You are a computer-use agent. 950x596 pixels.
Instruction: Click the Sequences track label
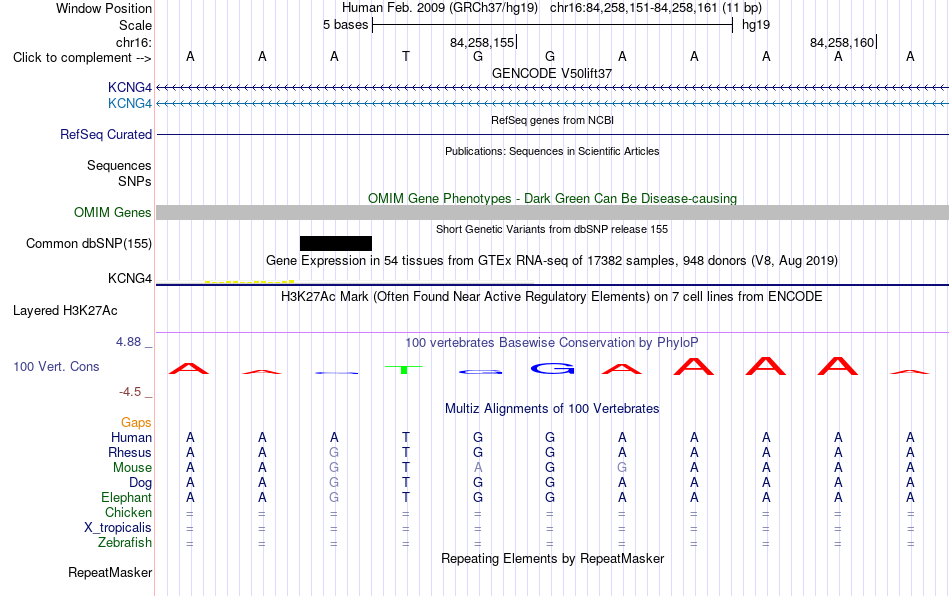click(119, 165)
